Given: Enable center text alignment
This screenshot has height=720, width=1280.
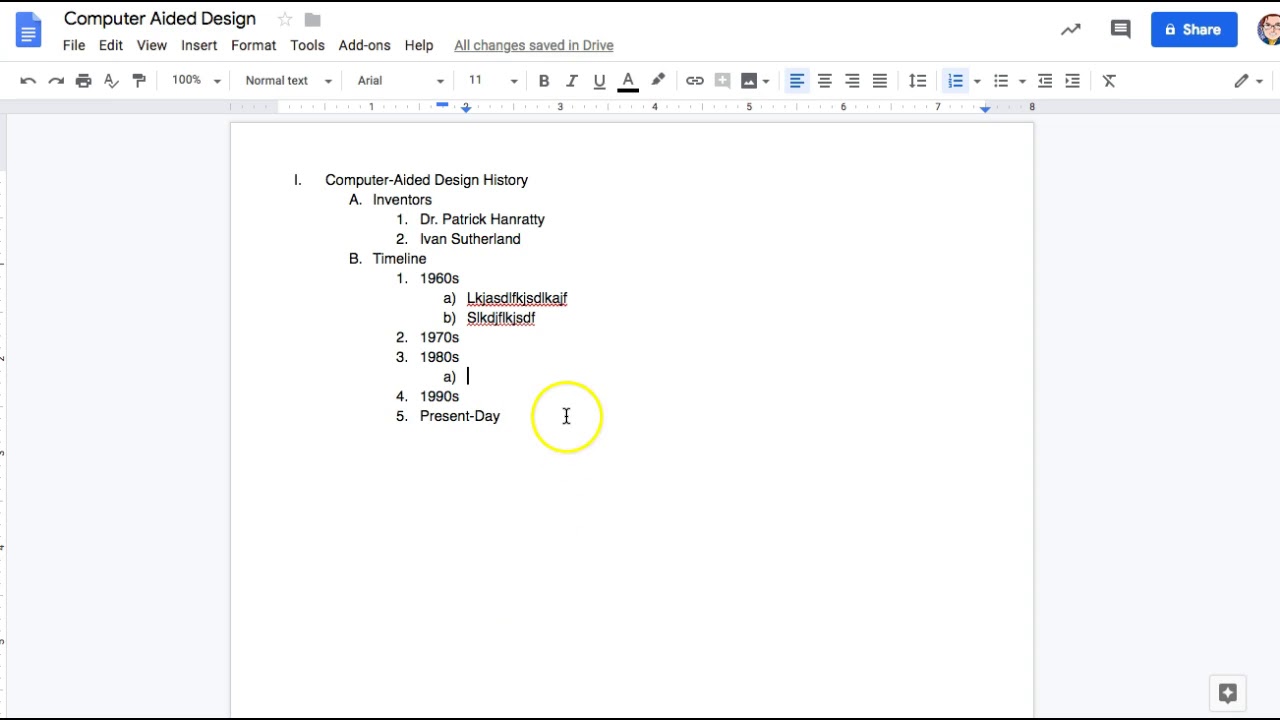Looking at the screenshot, I should (x=825, y=81).
